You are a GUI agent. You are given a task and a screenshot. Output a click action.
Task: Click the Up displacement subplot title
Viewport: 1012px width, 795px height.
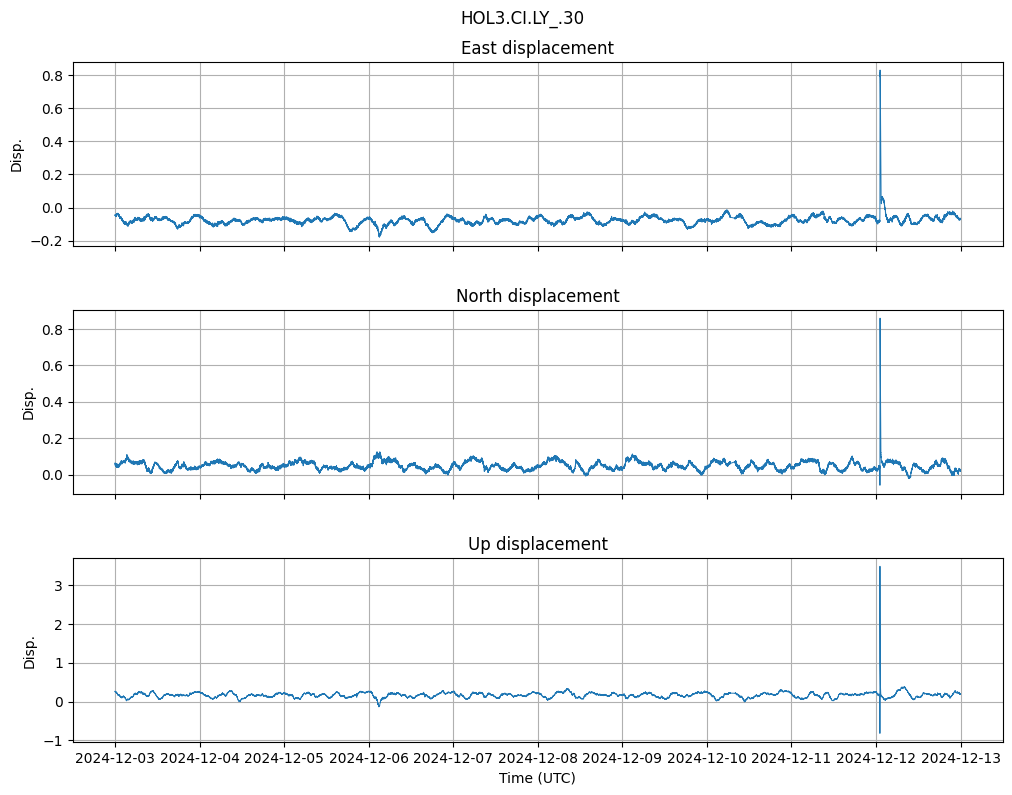537,544
